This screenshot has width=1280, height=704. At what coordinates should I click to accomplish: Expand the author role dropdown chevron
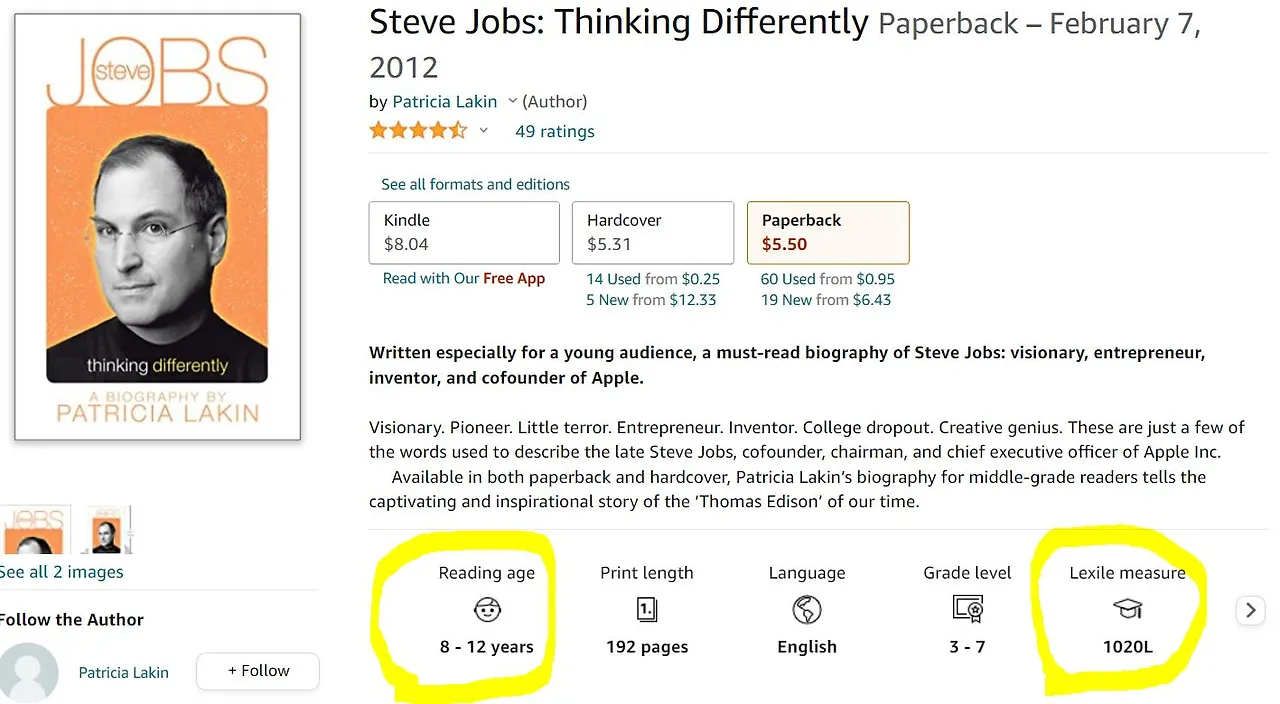pyautogui.click(x=513, y=101)
